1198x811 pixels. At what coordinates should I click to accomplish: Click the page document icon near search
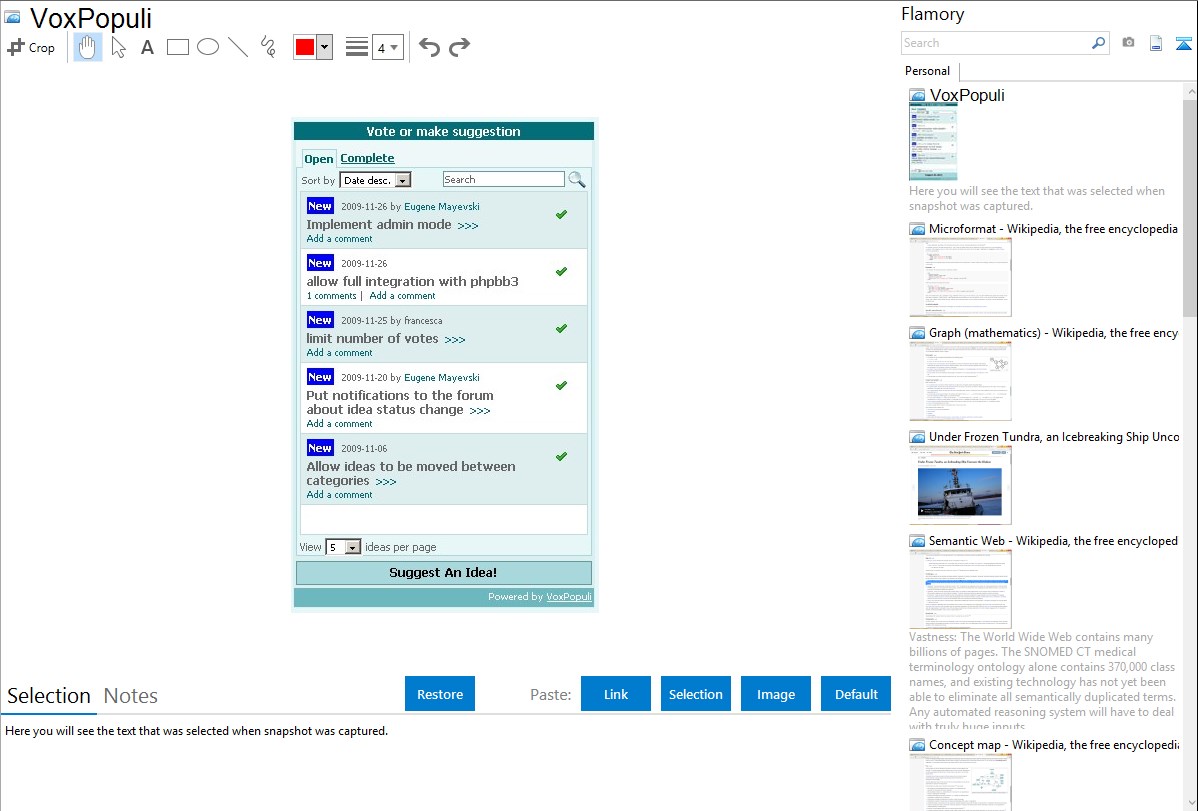1156,43
